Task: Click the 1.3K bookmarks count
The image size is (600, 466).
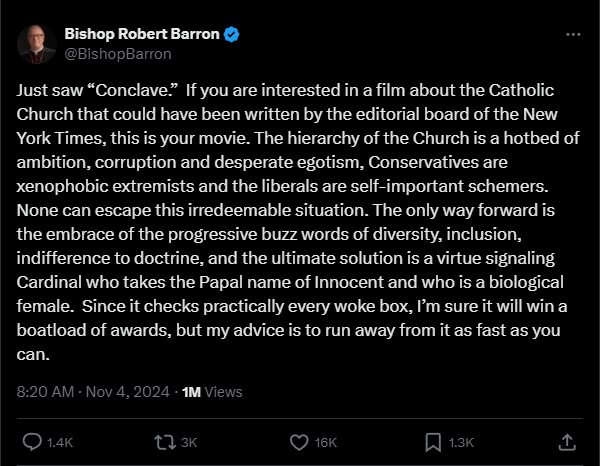Action: [464, 442]
